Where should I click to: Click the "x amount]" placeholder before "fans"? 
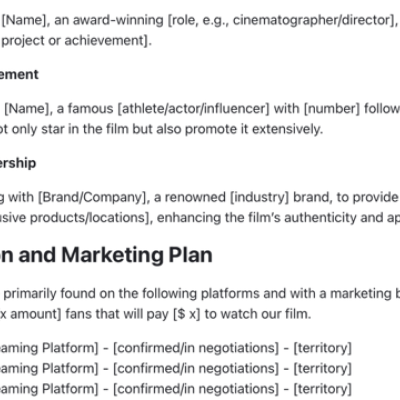pyautogui.click(x=31, y=314)
